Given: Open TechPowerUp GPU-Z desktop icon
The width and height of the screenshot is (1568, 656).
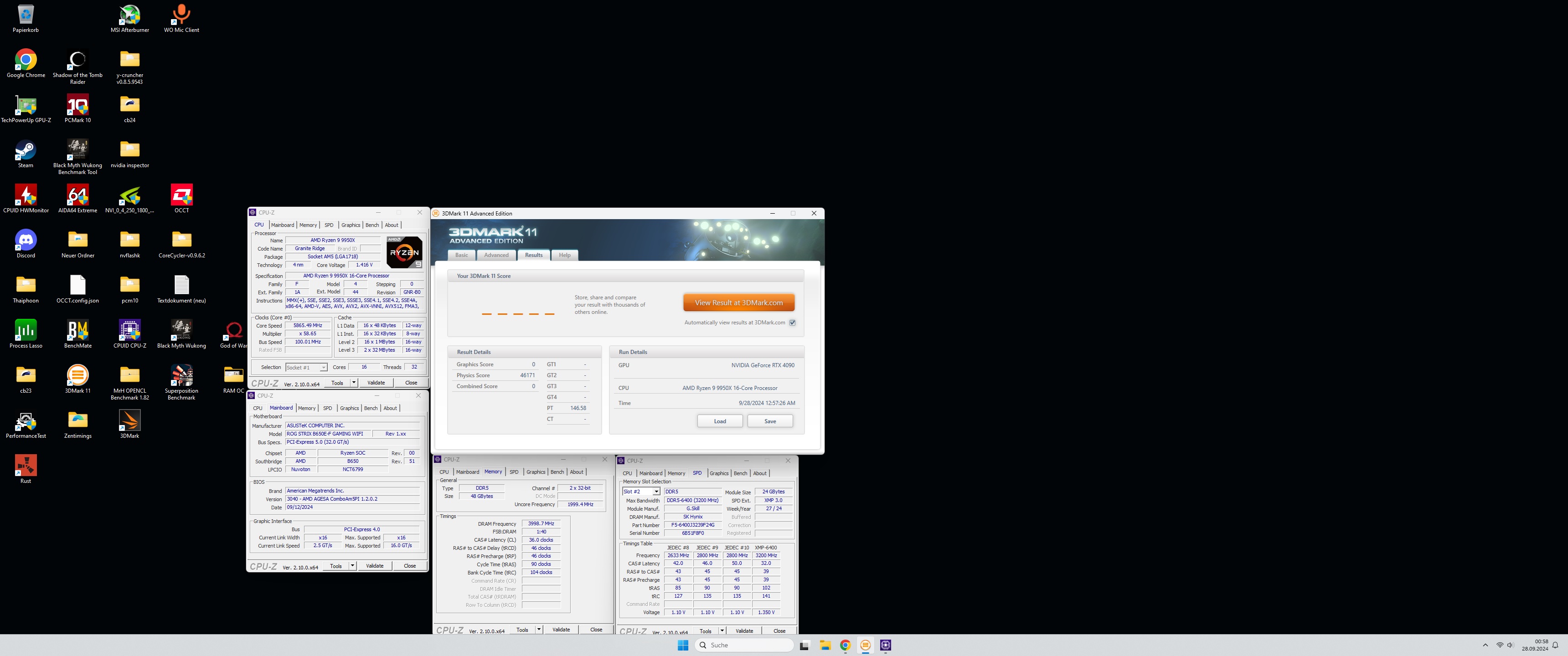Looking at the screenshot, I should pyautogui.click(x=26, y=108).
